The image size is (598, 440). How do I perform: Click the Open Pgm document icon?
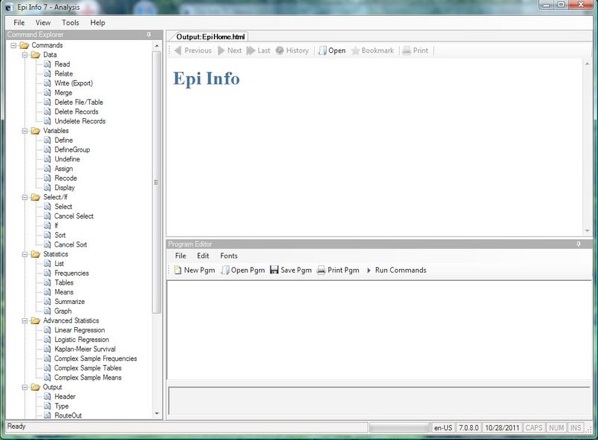coord(225,270)
